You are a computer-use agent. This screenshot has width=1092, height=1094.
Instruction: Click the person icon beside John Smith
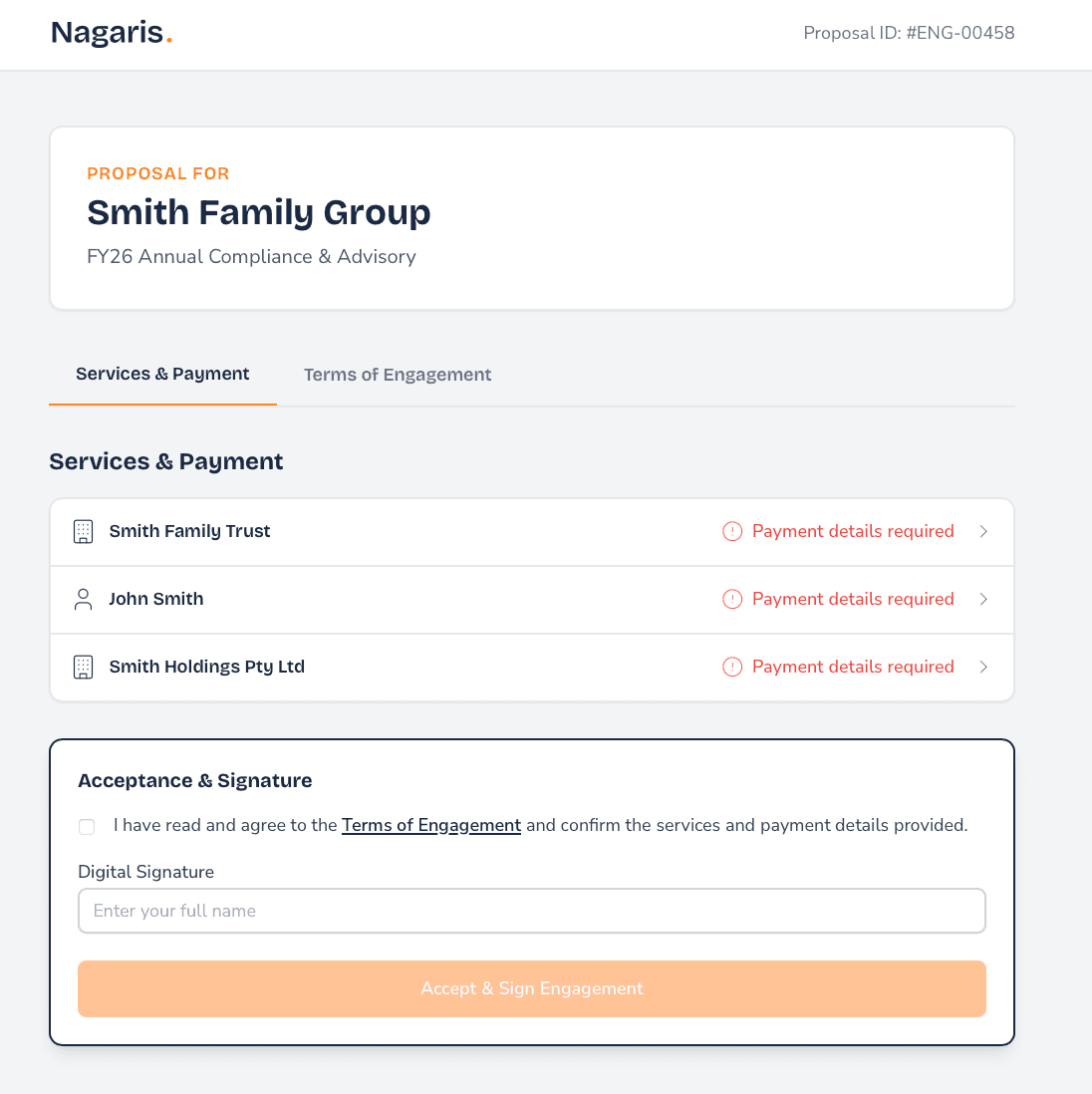click(83, 599)
